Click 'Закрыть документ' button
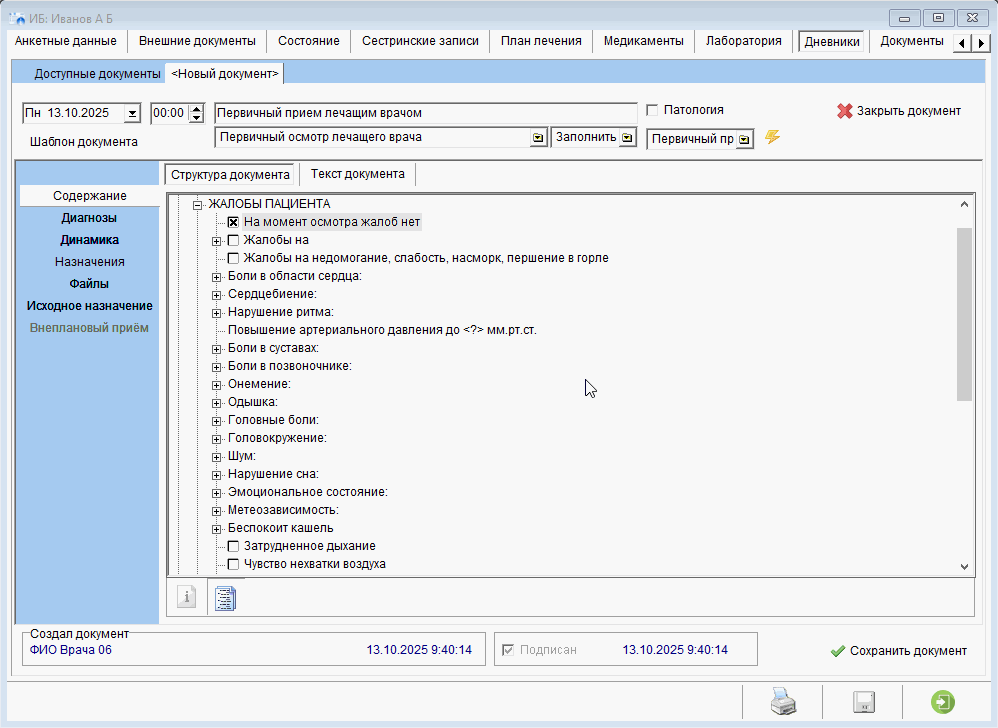 coord(898,111)
